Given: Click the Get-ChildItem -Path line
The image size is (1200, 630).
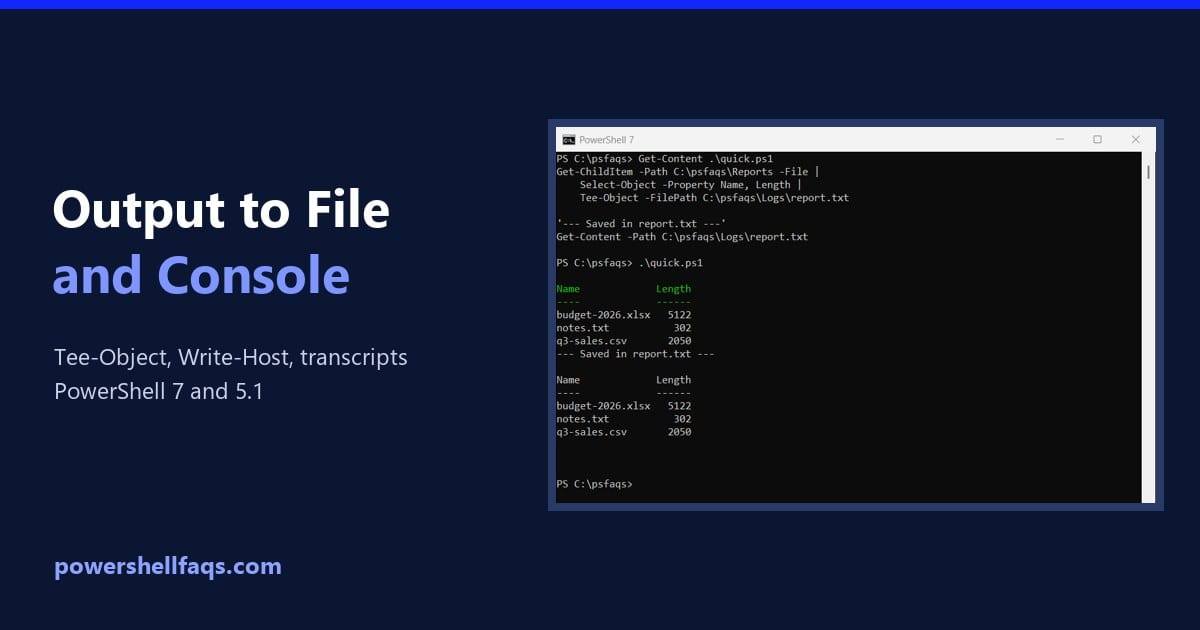Looking at the screenshot, I should pyautogui.click(x=688, y=172).
